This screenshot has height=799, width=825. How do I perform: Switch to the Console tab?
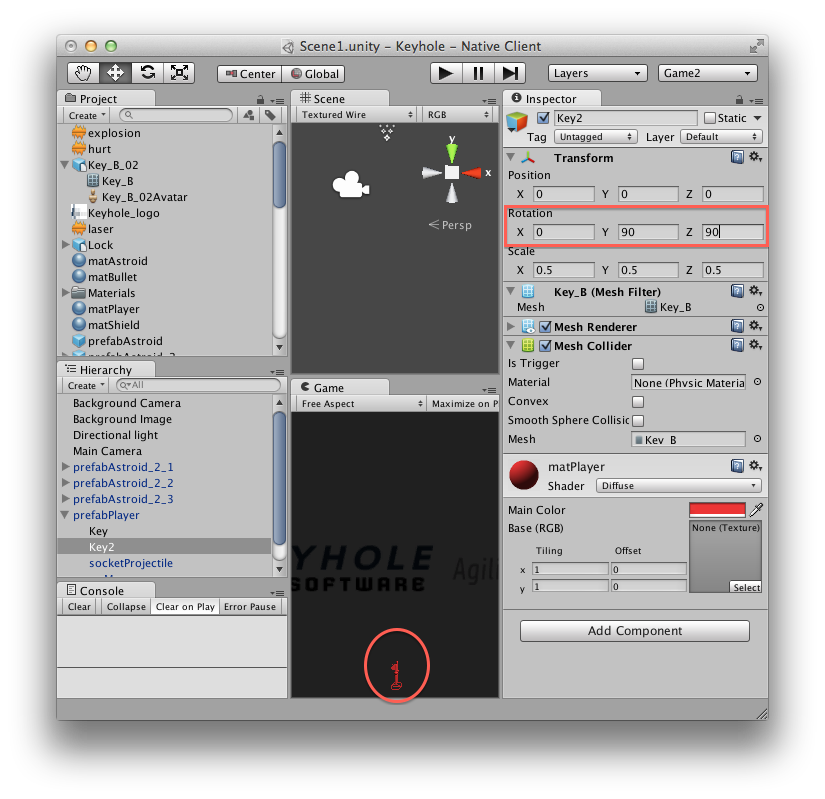tap(100, 590)
